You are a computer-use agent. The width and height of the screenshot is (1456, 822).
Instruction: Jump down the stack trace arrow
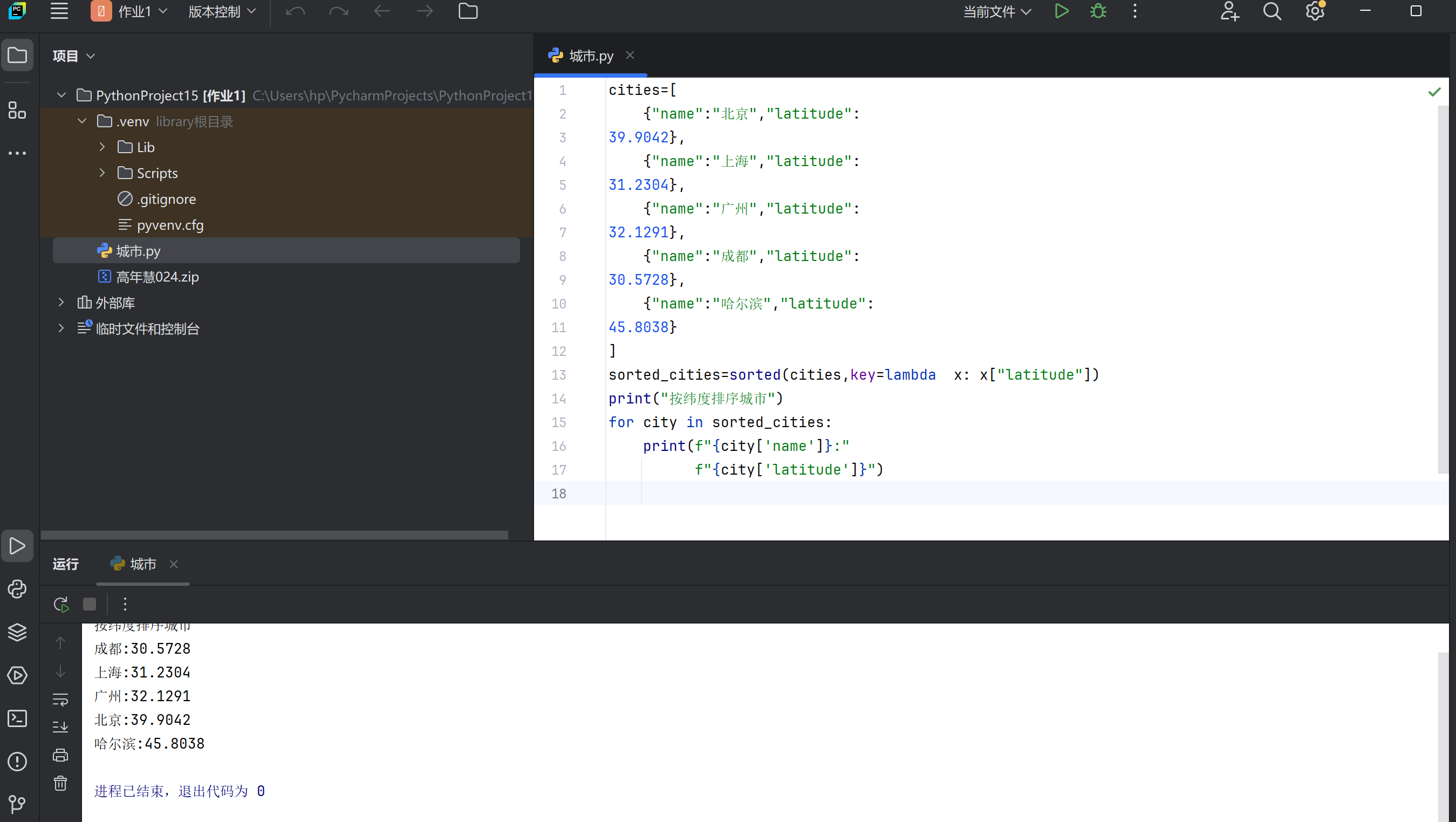click(x=60, y=671)
